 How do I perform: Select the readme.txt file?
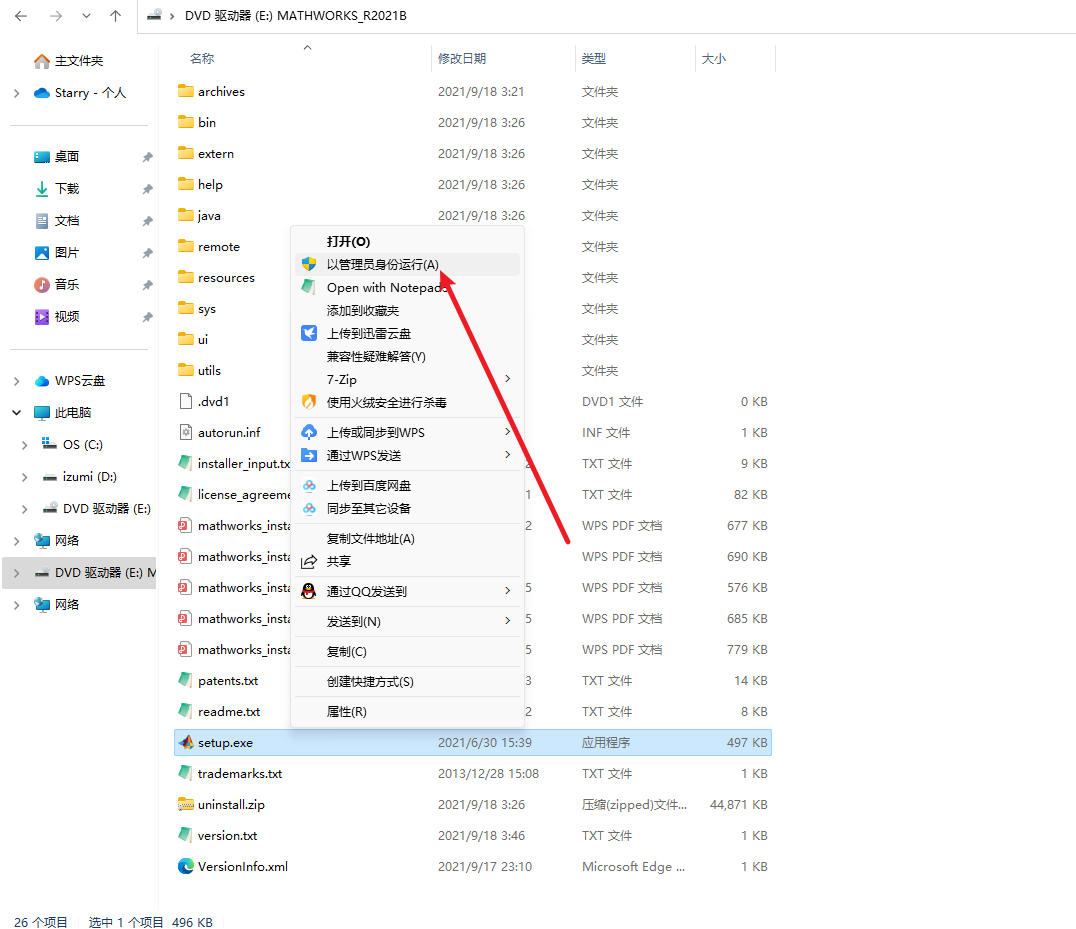coord(229,712)
